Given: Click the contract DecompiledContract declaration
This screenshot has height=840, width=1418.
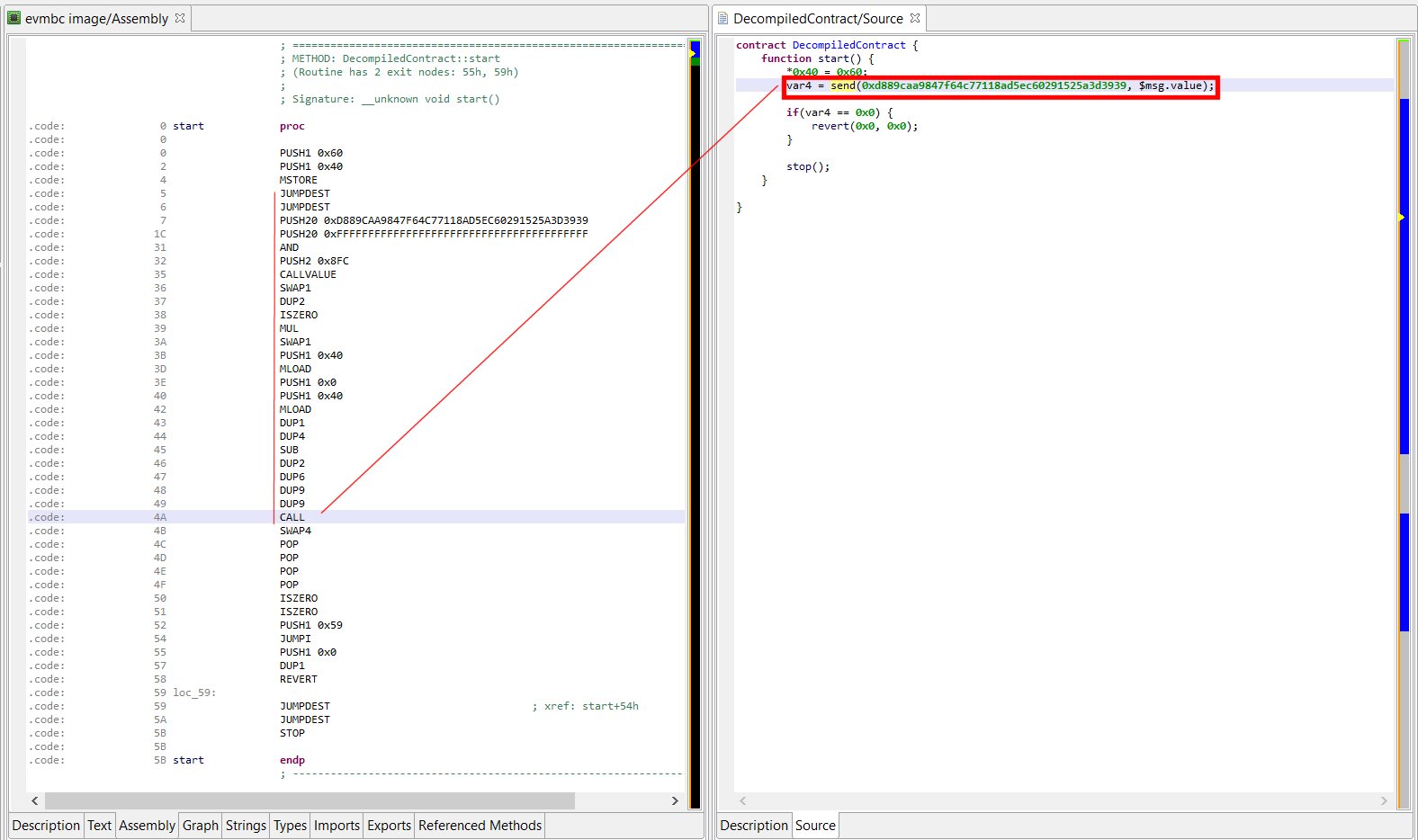Looking at the screenshot, I should pyautogui.click(x=827, y=45).
